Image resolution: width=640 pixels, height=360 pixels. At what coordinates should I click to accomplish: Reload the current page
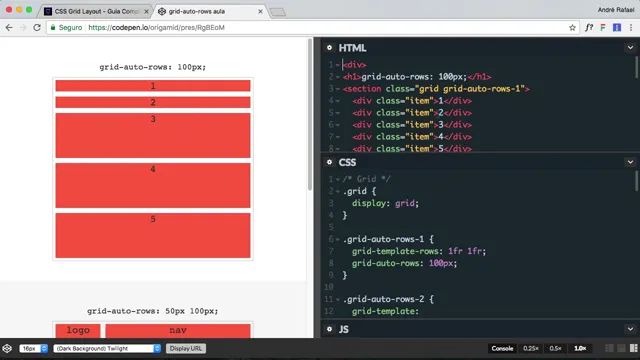coord(37,27)
